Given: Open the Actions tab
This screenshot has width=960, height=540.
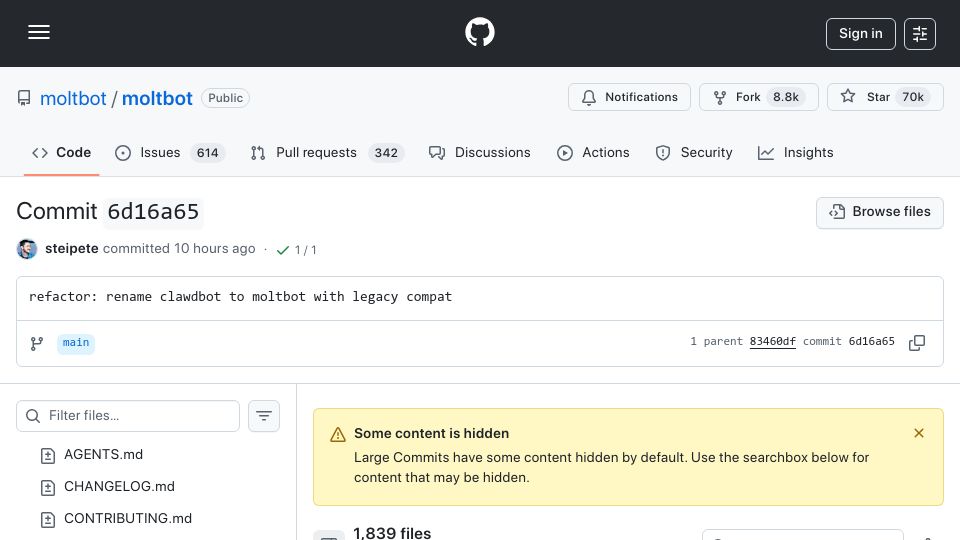Looking at the screenshot, I should [593, 152].
